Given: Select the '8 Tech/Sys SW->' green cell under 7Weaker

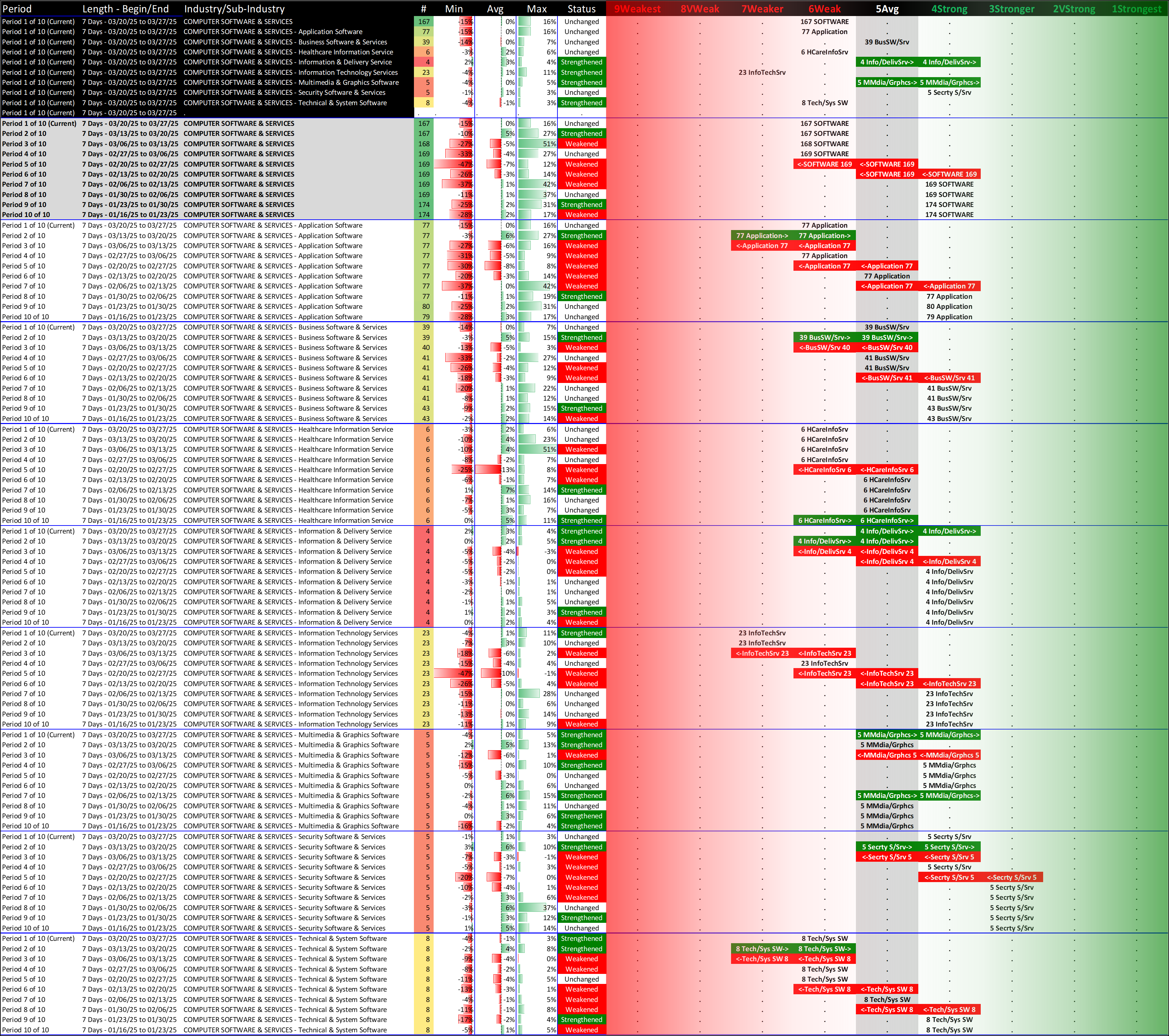Looking at the screenshot, I should tap(762, 949).
